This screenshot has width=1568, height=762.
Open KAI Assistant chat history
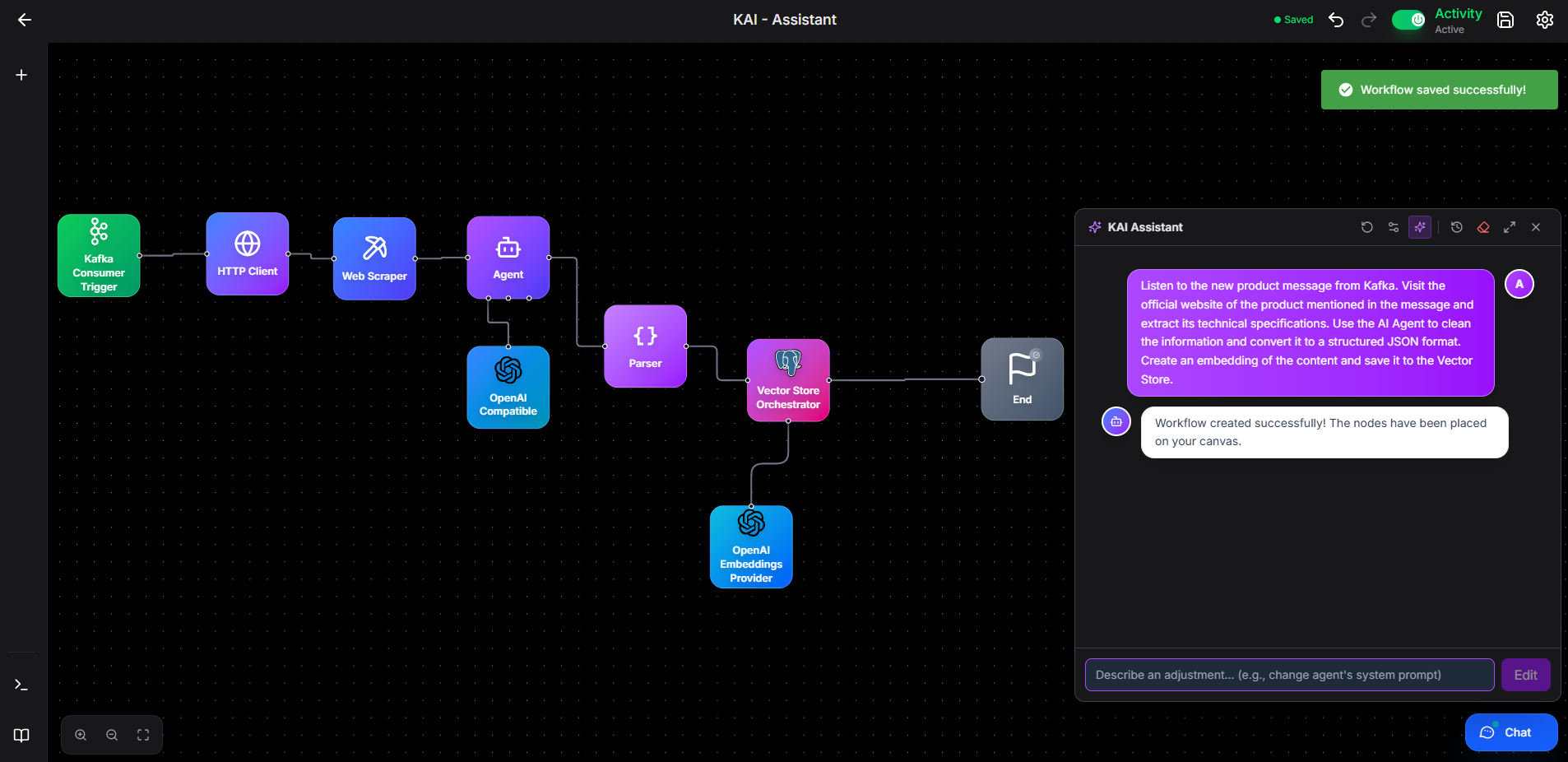[x=1457, y=227]
